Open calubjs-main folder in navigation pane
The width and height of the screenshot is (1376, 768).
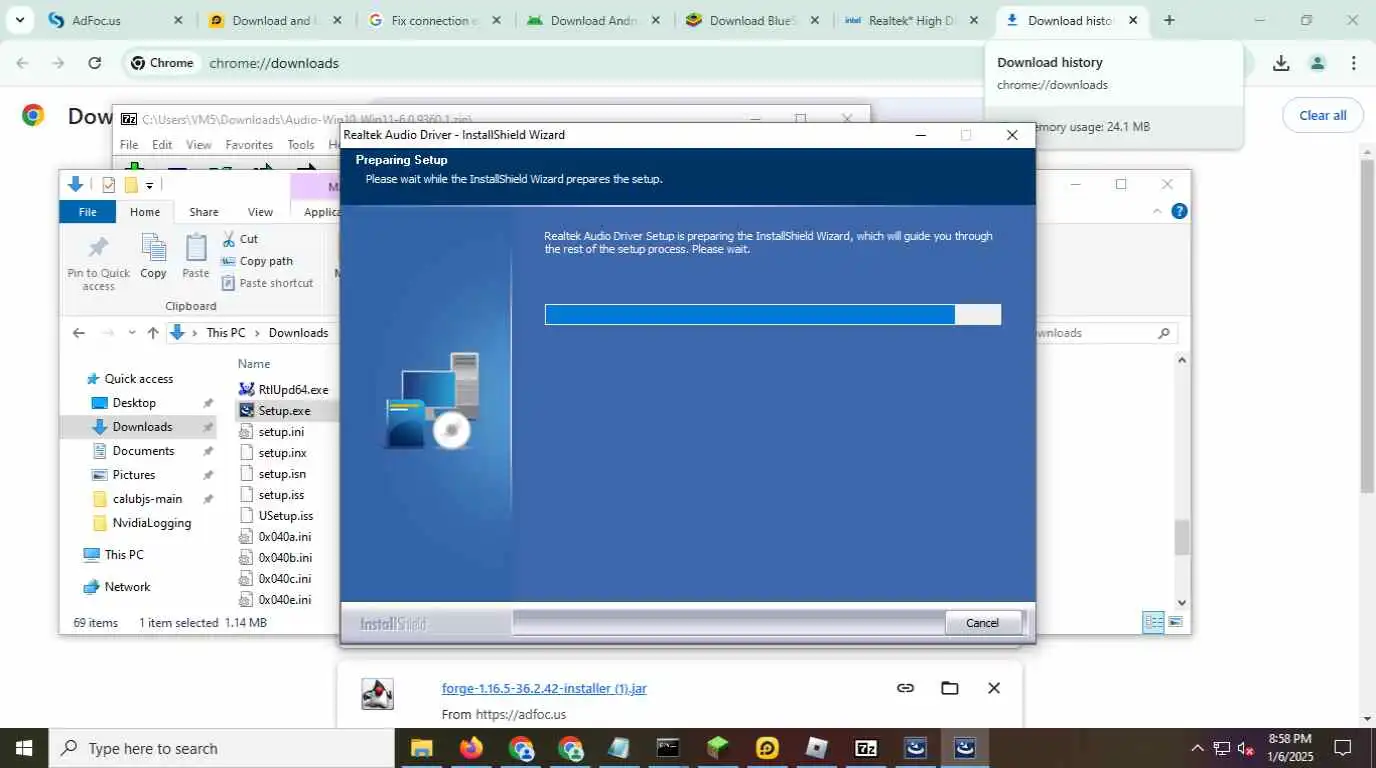click(x=147, y=499)
